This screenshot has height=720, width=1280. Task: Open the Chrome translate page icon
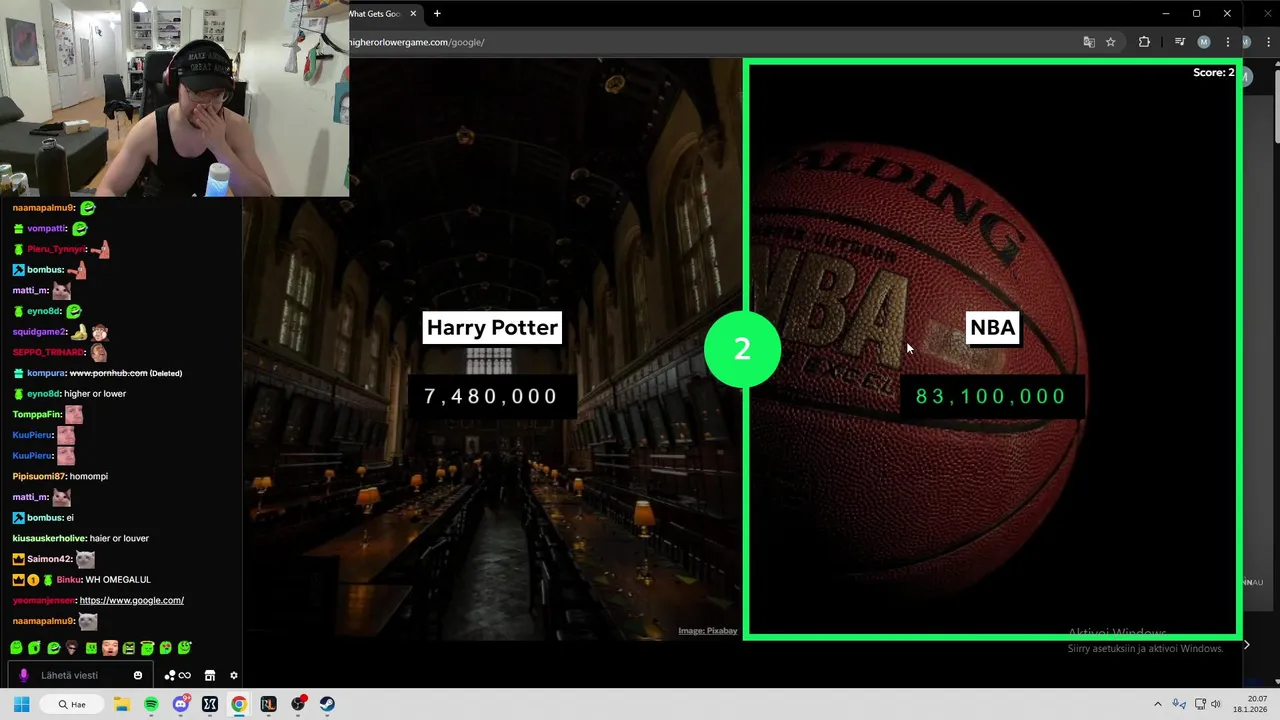click(x=1089, y=42)
